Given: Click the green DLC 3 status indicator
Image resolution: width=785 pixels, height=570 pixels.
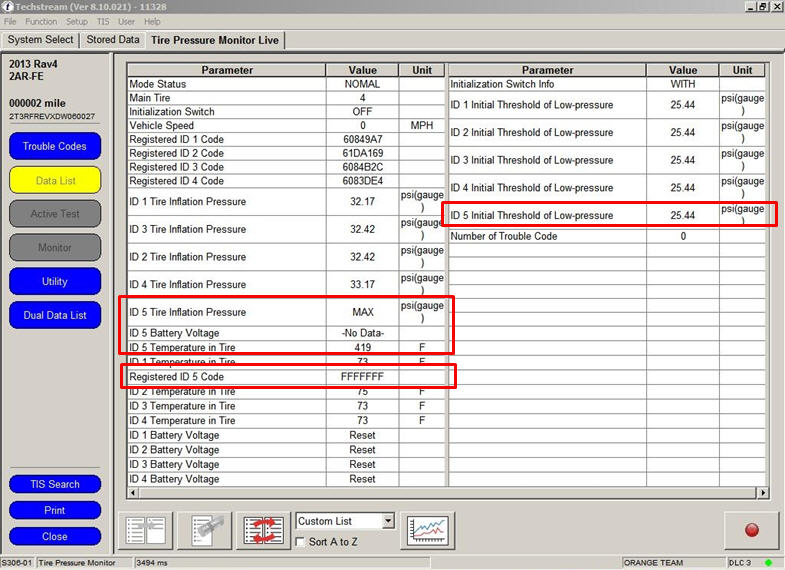Looking at the screenshot, I should click(x=768, y=563).
